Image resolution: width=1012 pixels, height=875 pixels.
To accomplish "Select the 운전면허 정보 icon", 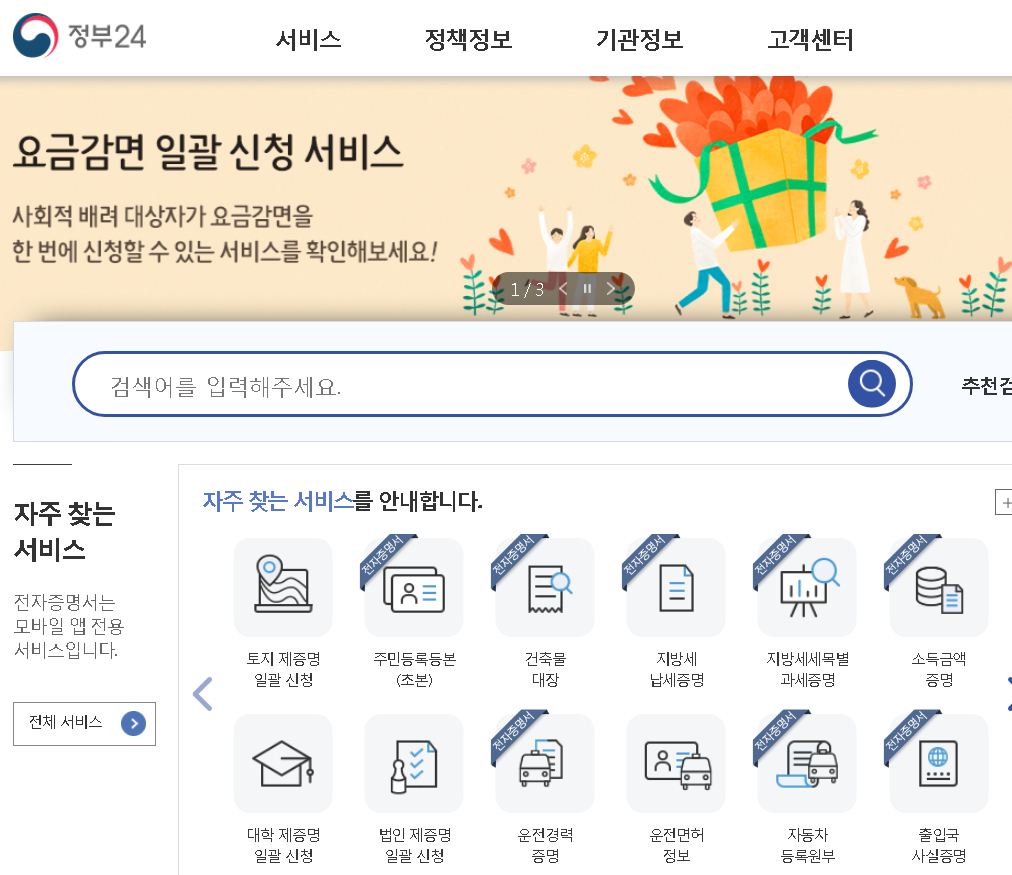I will (x=675, y=762).
